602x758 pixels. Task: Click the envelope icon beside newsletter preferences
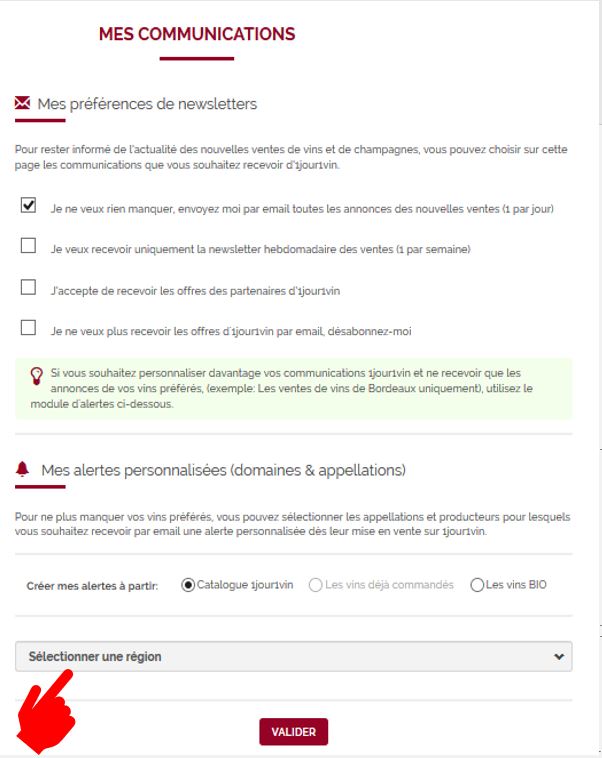(22, 103)
